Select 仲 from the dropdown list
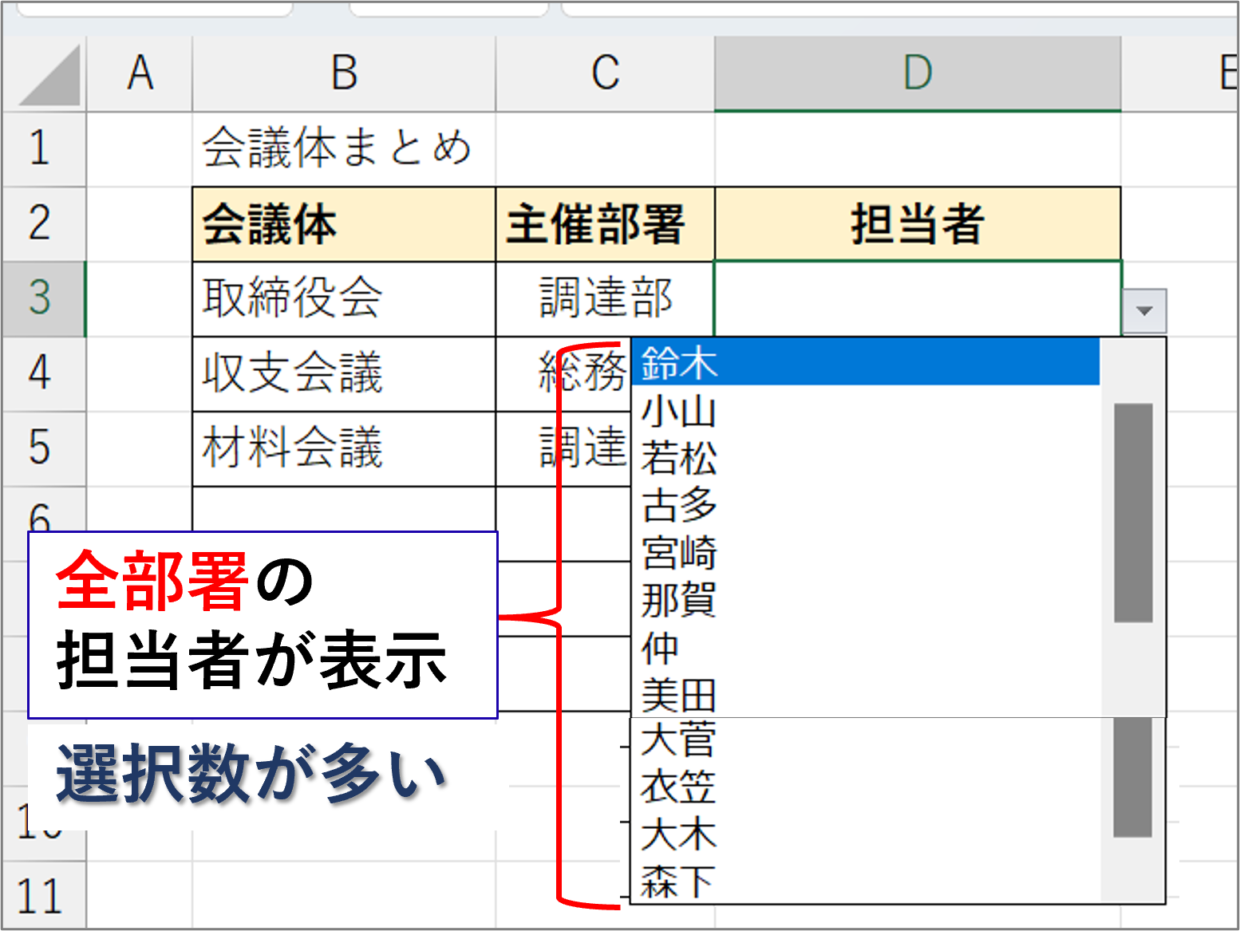The image size is (1240, 931). pyautogui.click(x=866, y=647)
